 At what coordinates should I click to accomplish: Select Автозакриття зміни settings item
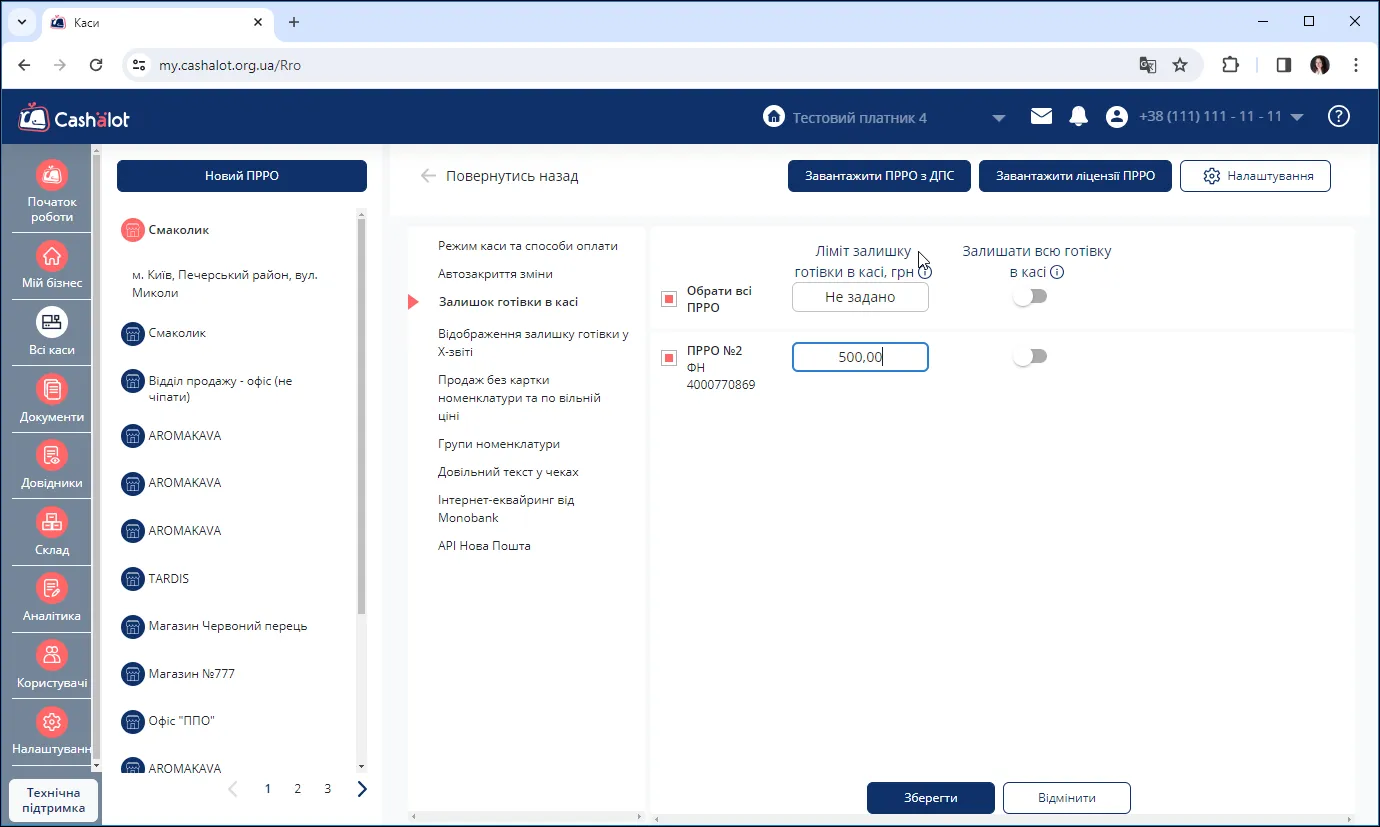(x=495, y=274)
